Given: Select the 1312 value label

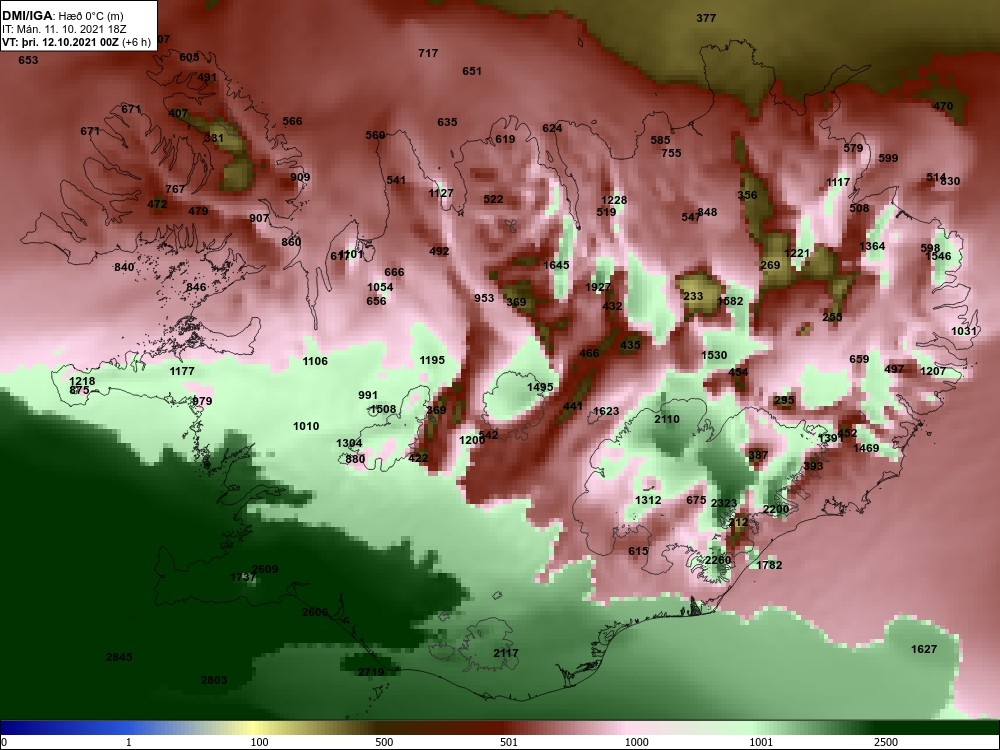Looking at the screenshot, I should (x=648, y=500).
